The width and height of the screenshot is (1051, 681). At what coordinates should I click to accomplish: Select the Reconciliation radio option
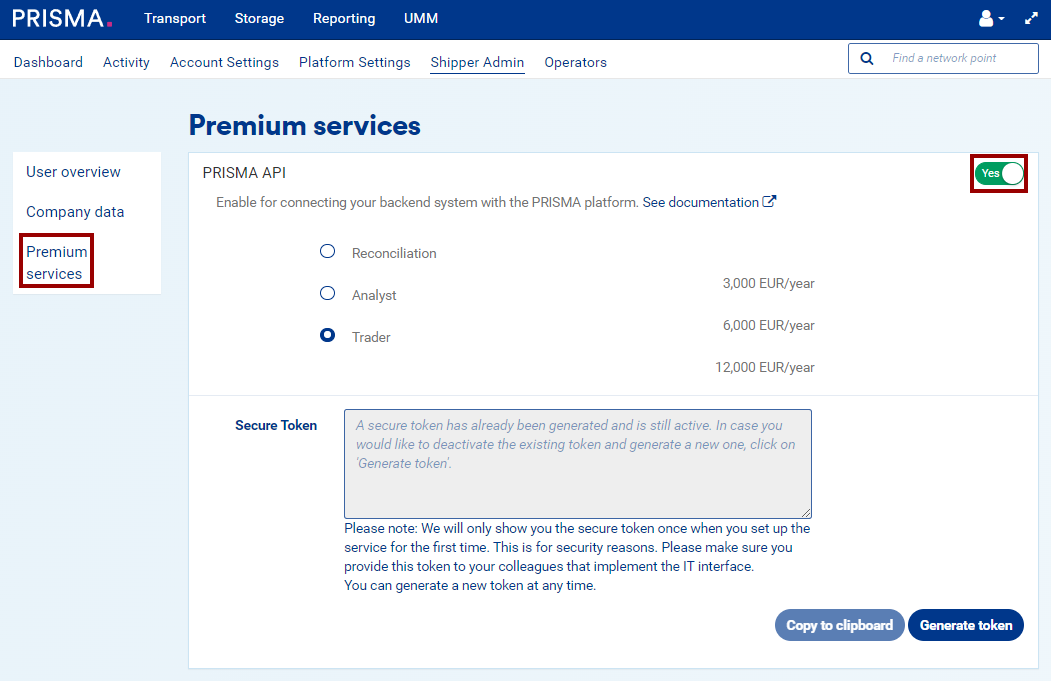[327, 252]
